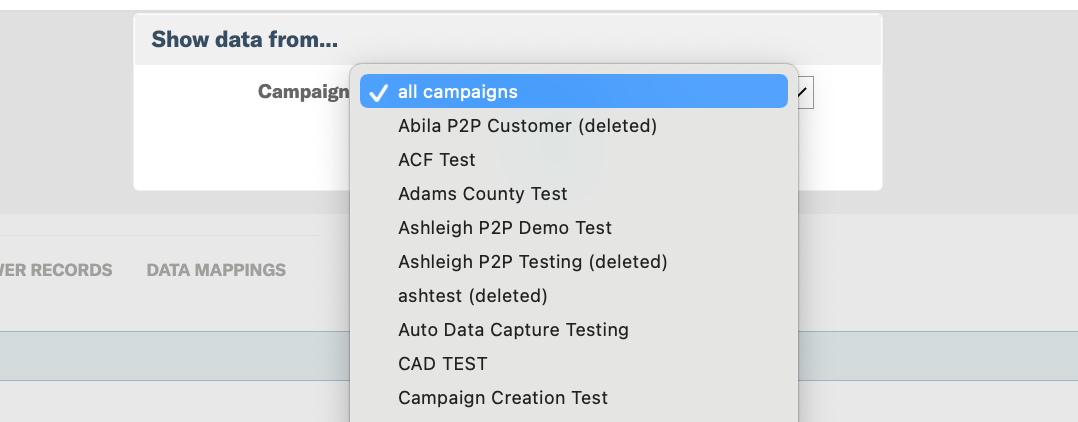
Task: Select the checkmark beside all campaigns
Action: pyautogui.click(x=378, y=92)
